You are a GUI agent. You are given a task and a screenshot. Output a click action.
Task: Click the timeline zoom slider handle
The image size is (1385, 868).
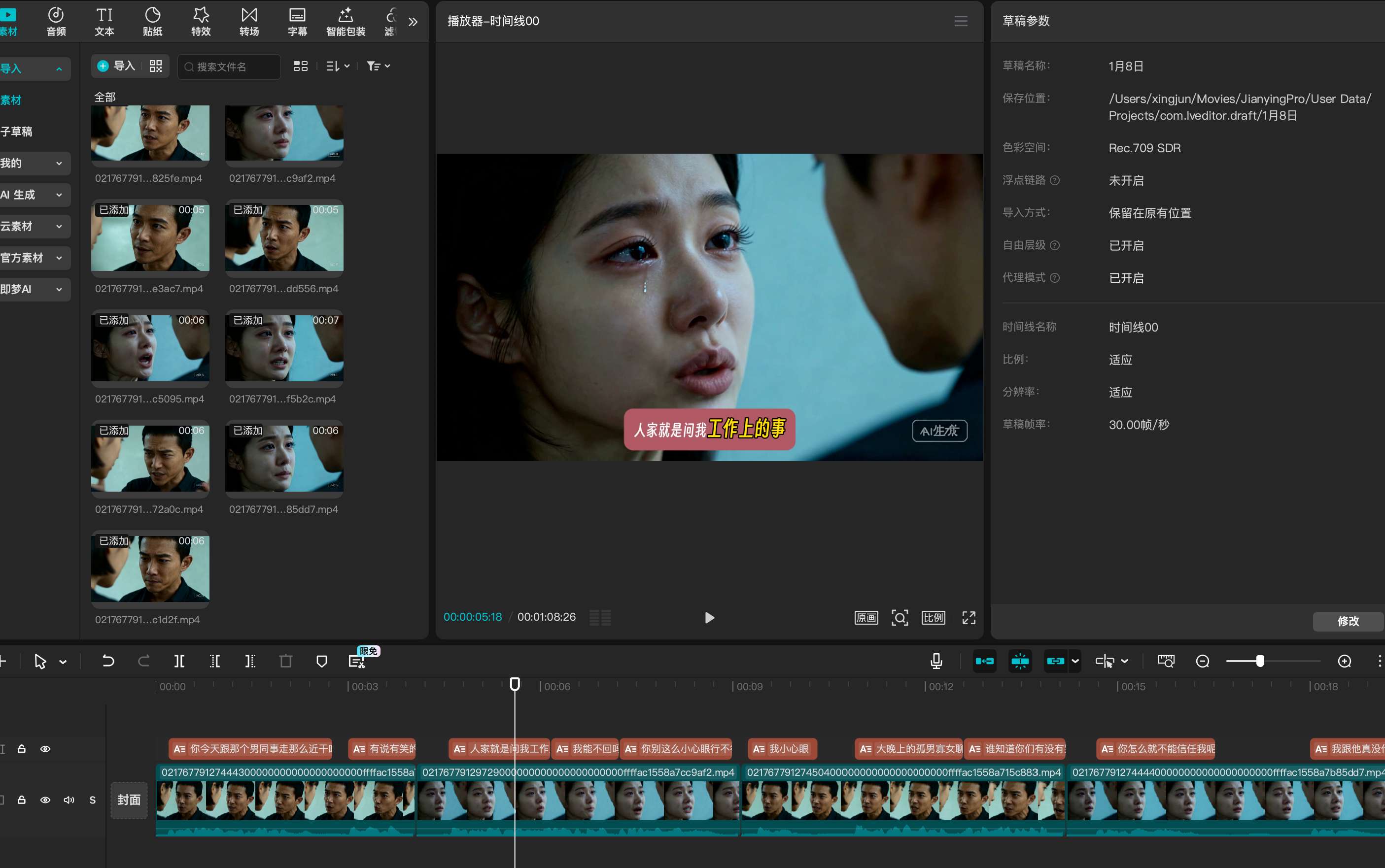1260,661
